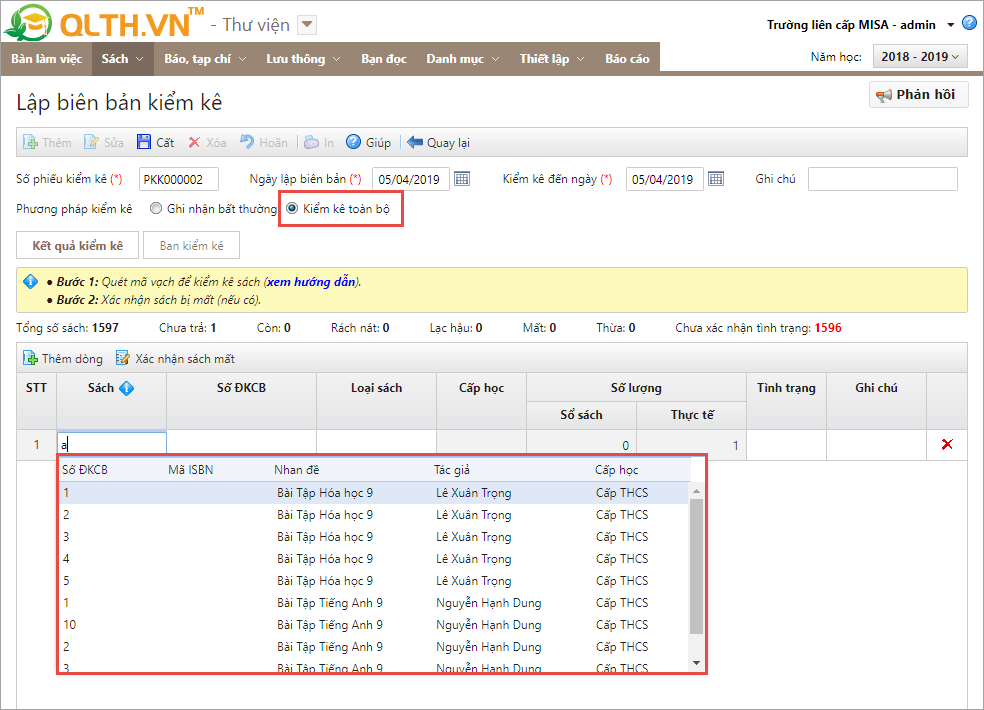Select Bài Tập Hóa học 9 with Số ĐKCB 5

click(374, 581)
